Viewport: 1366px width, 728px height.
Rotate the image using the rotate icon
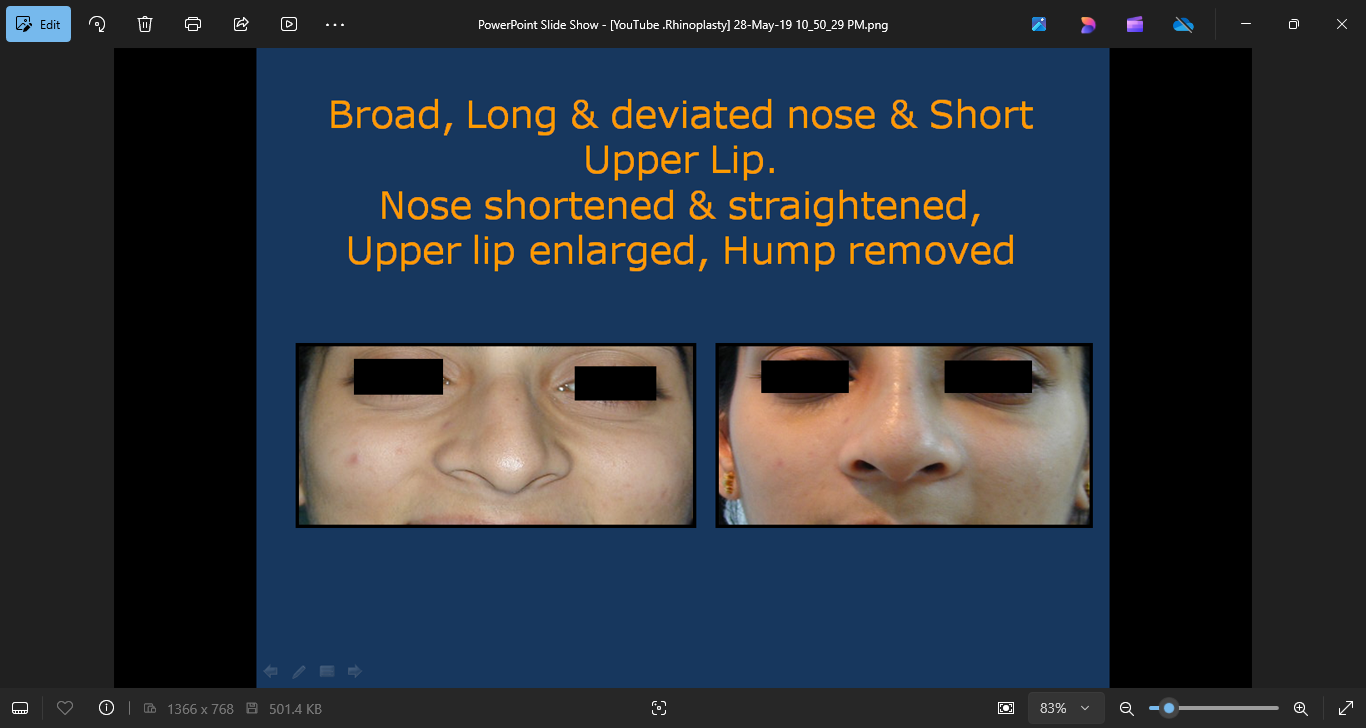click(97, 24)
